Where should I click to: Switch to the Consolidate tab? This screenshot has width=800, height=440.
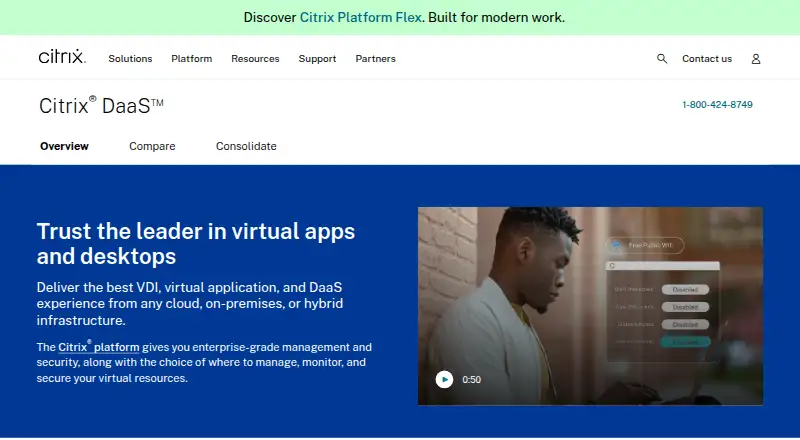[x=246, y=146]
